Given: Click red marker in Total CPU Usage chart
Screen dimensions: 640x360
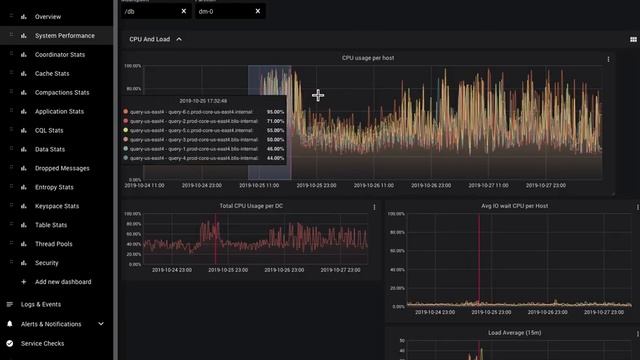Looking at the screenshot, I should 216,239.
